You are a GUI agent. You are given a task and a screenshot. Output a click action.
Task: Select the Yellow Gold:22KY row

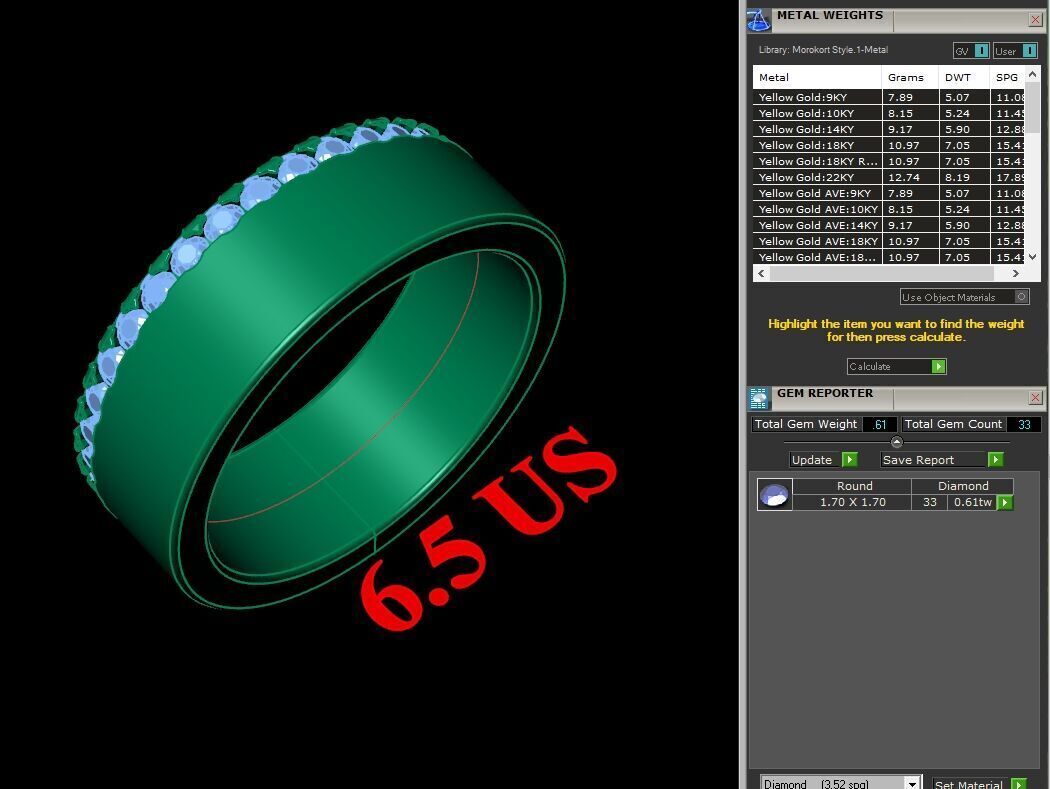pyautogui.click(x=889, y=177)
